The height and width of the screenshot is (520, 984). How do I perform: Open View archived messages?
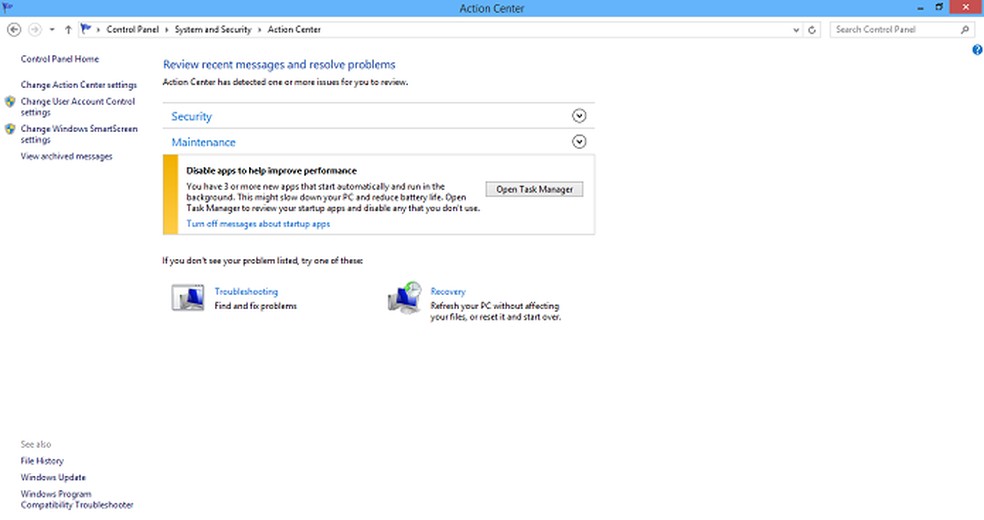pyautogui.click(x=67, y=156)
